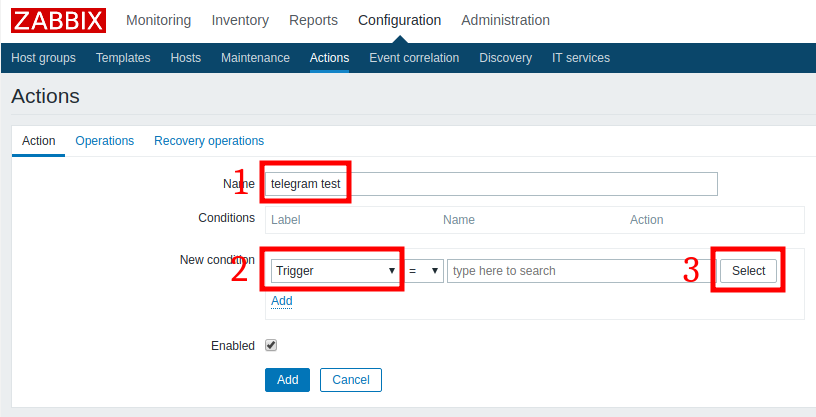The image size is (816, 417).
Task: Open the Monitoring menu
Action: click(159, 20)
